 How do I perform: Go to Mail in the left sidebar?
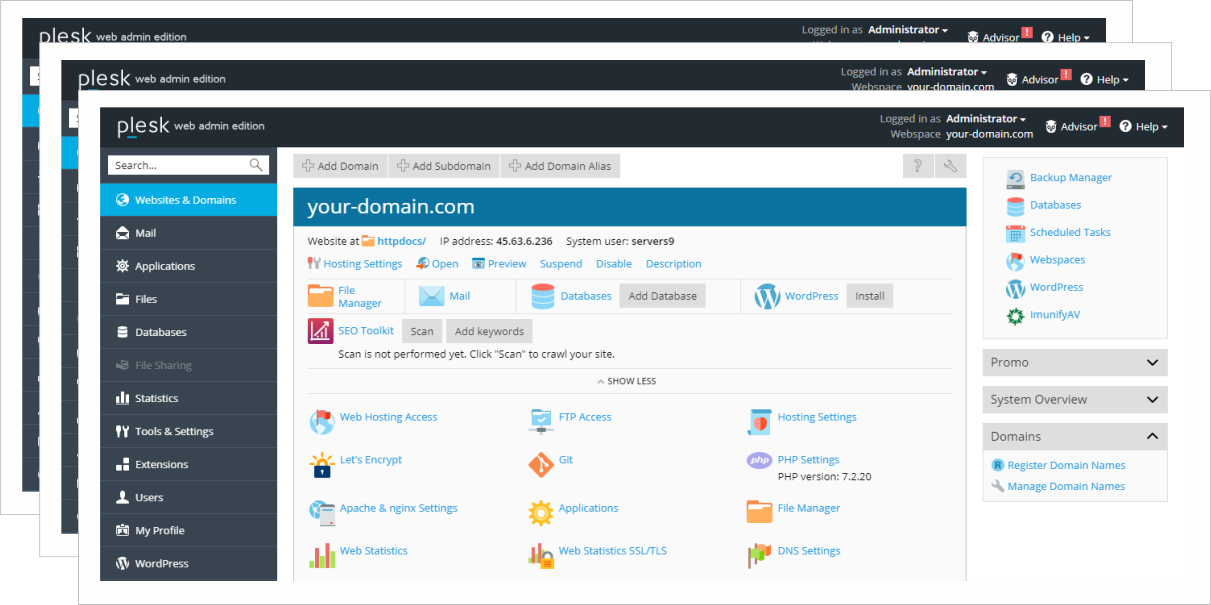(188, 233)
